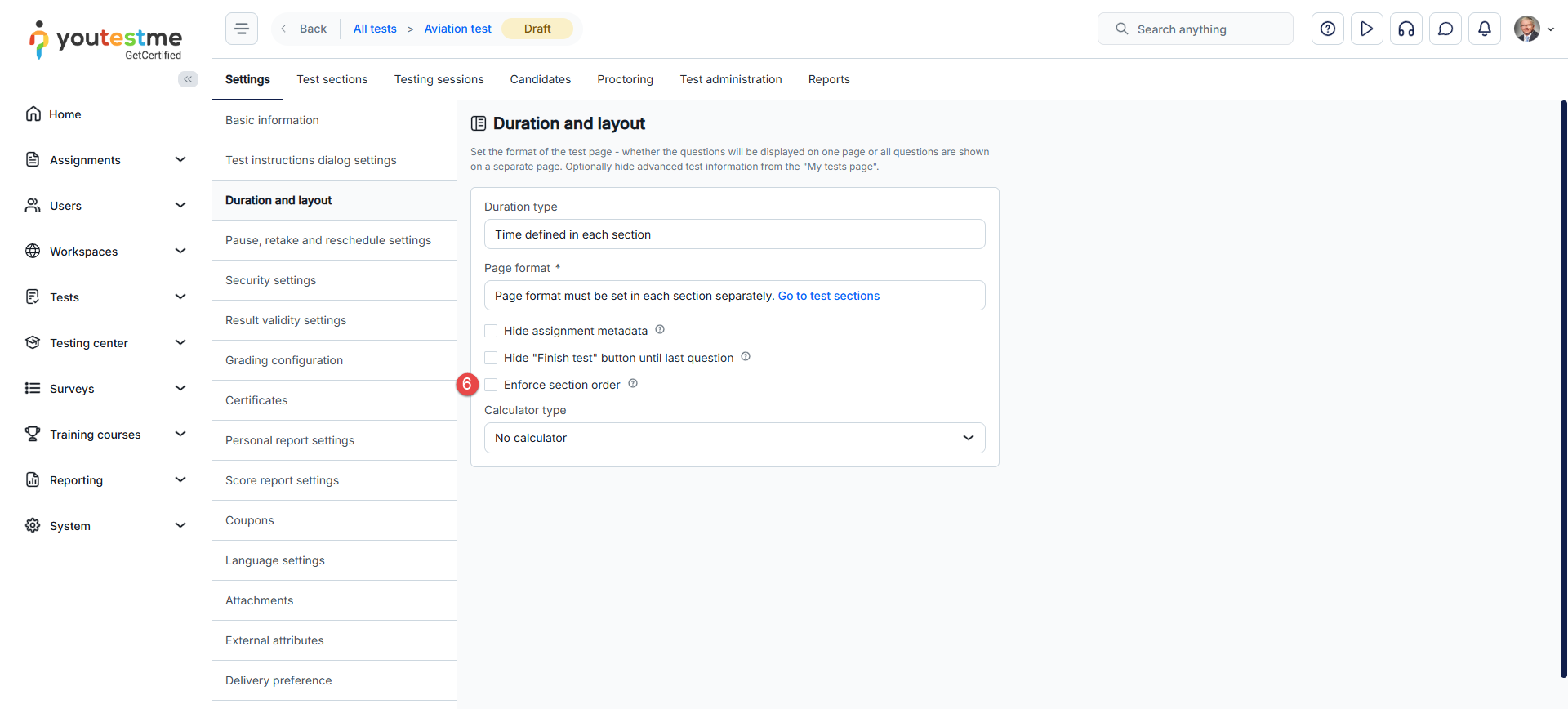Click info icon next to Enforce section order

(633, 384)
